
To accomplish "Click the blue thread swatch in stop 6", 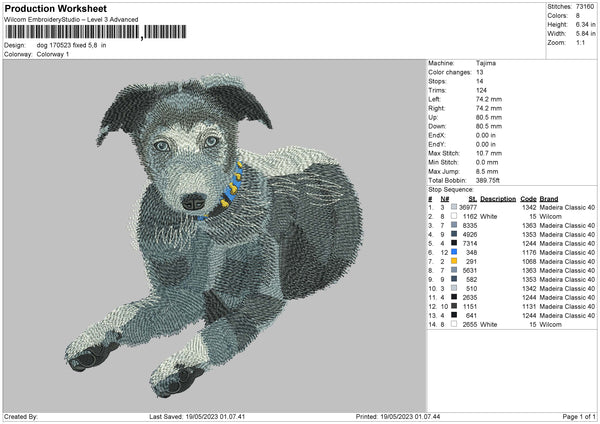I will [455, 252].
